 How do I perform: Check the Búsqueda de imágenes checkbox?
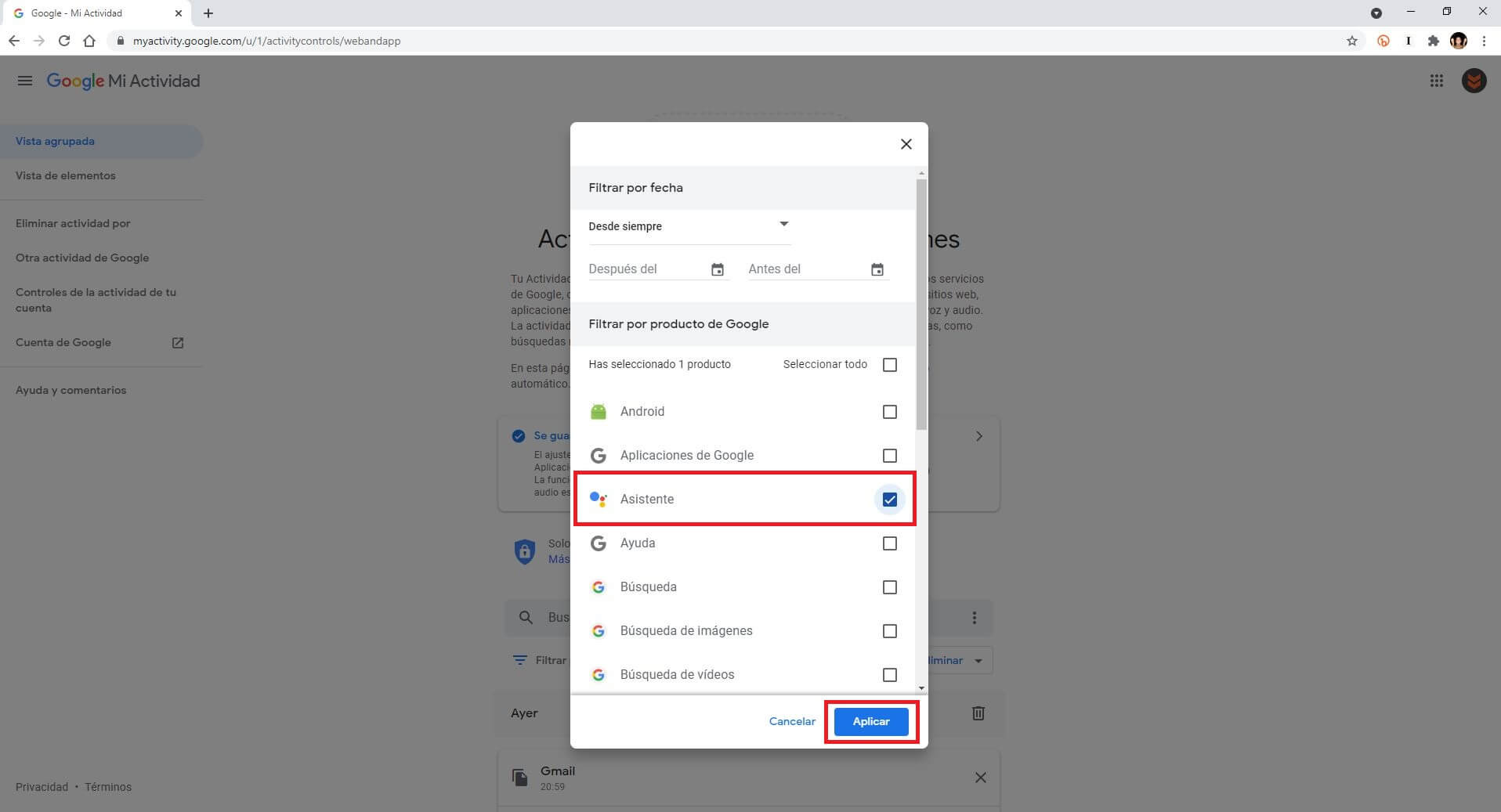pos(890,631)
